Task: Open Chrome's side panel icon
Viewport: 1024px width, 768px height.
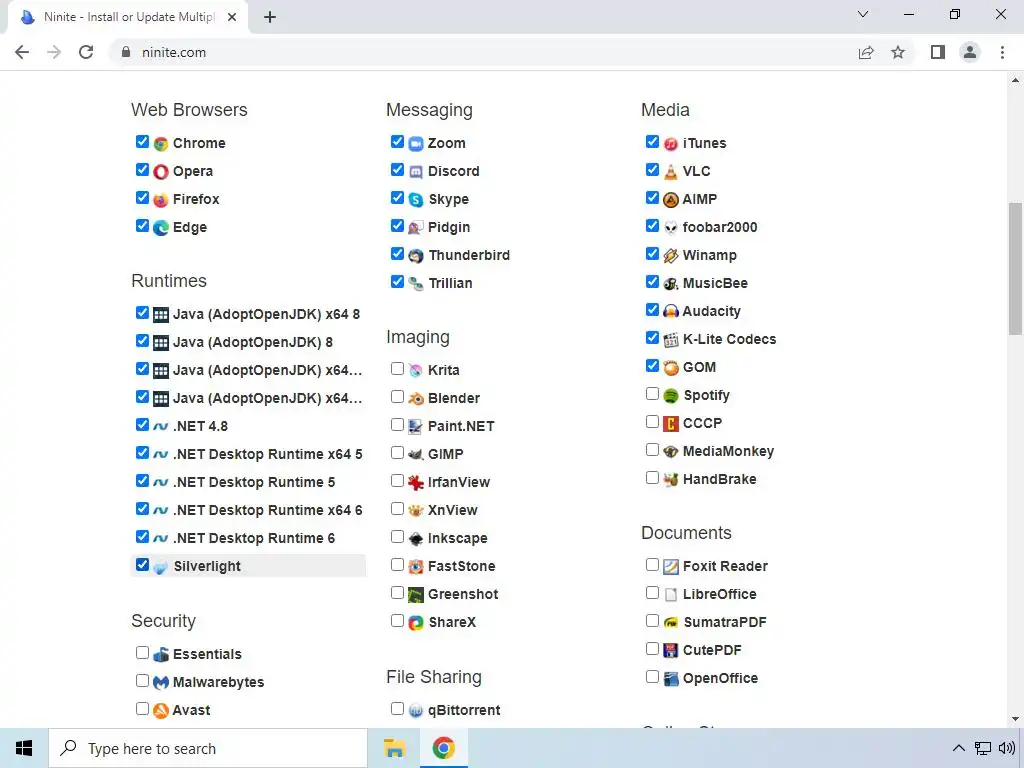Action: (938, 52)
